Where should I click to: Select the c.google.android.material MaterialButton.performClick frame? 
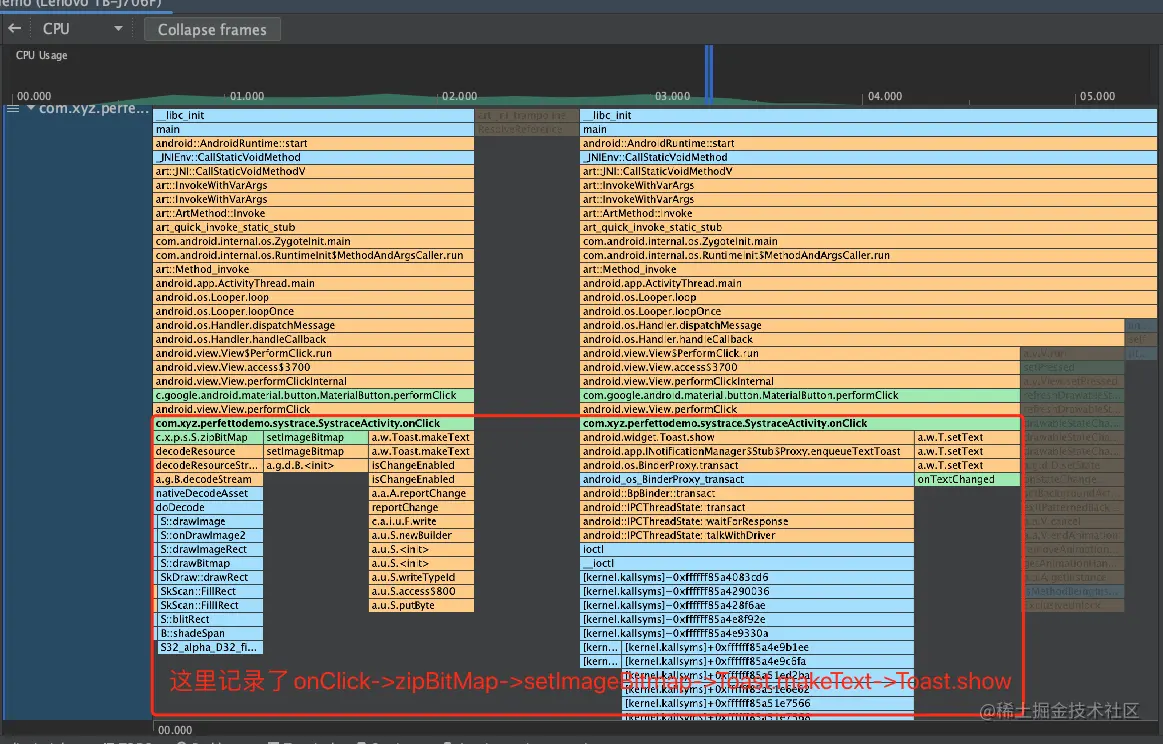314,396
